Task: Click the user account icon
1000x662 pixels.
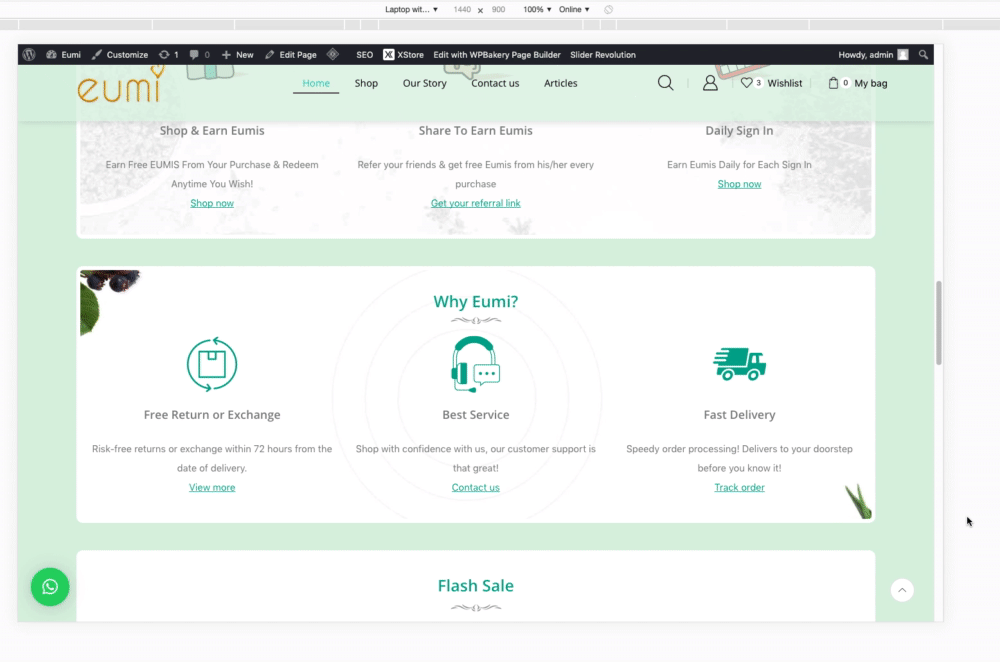Action: click(x=710, y=83)
